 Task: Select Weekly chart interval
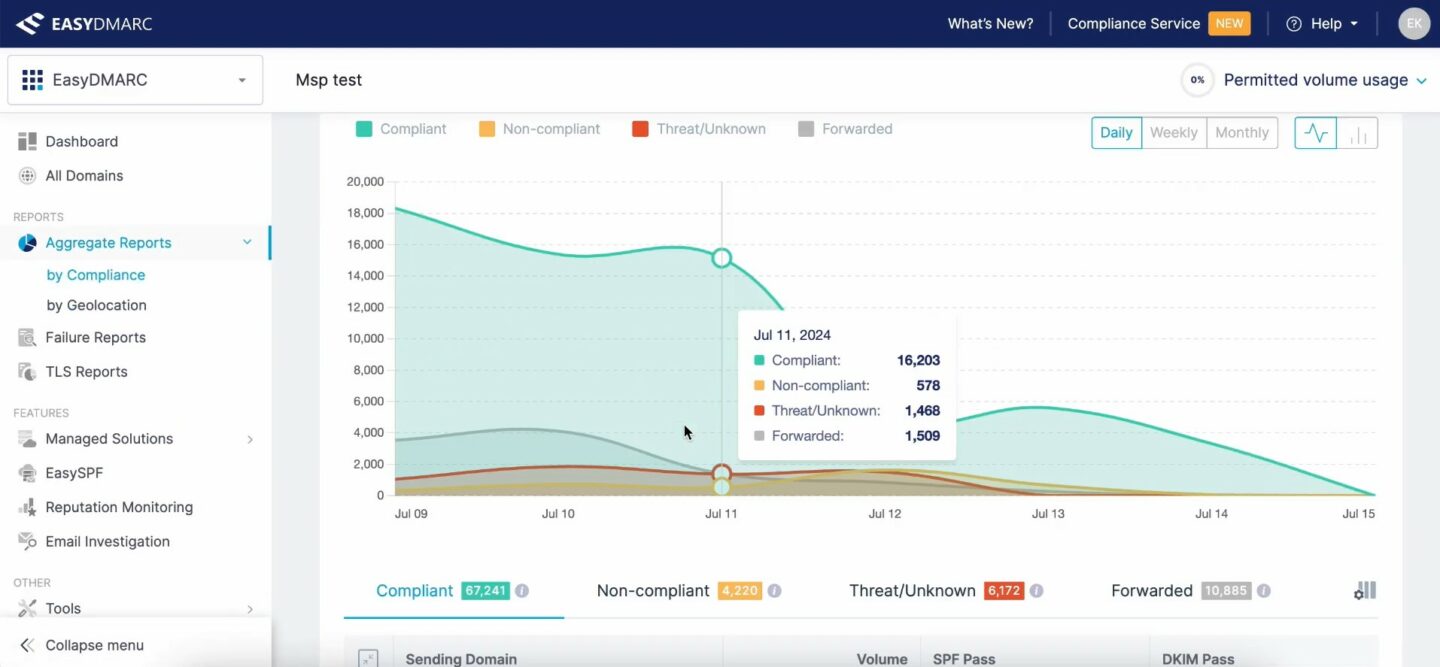pyautogui.click(x=1173, y=133)
